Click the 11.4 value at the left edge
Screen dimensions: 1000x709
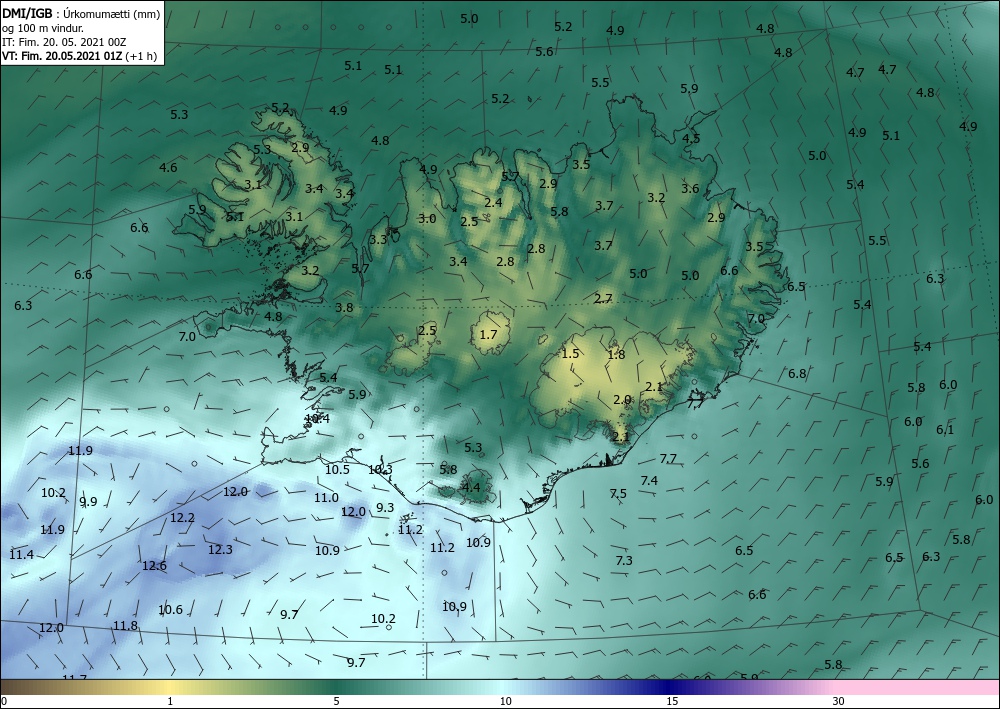[21, 555]
